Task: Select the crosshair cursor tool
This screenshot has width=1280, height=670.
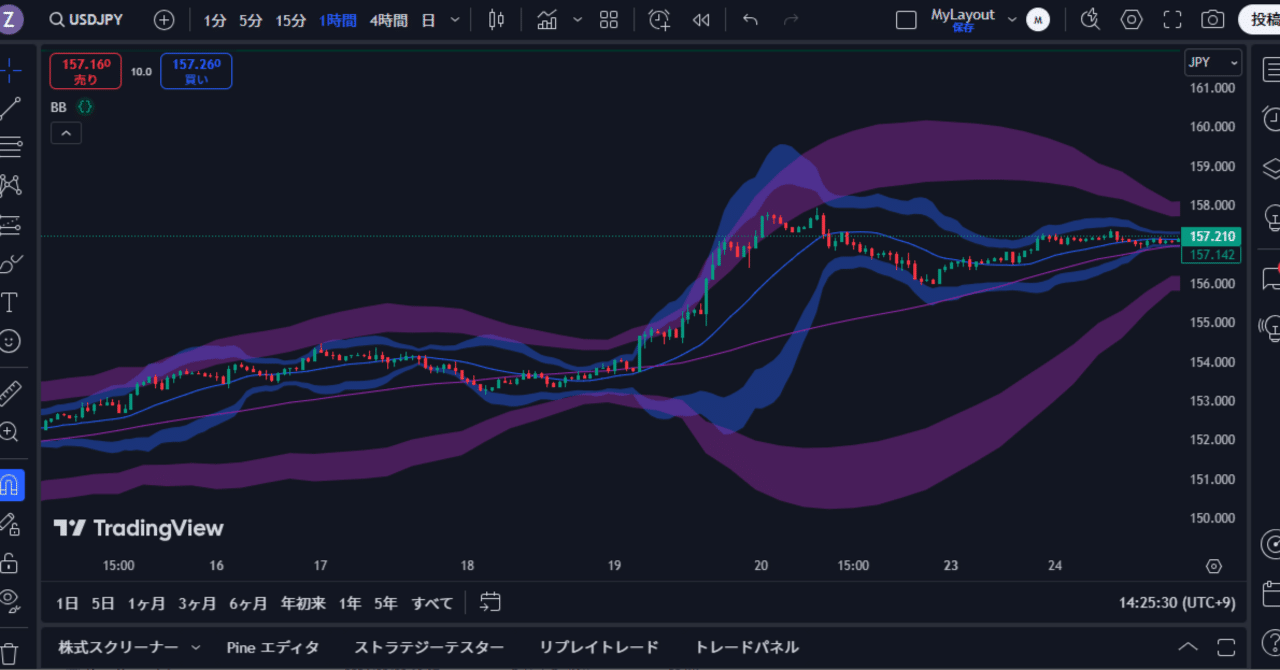Action: 11,69
